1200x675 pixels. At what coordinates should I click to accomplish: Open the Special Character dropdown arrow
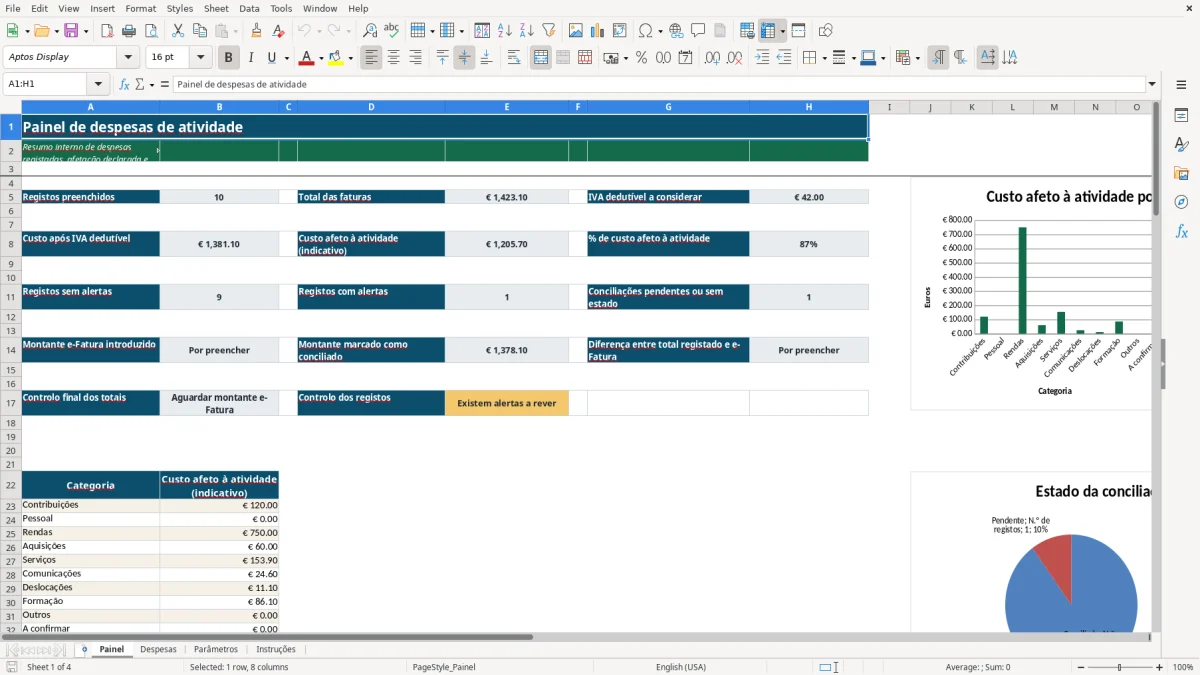click(x=661, y=31)
